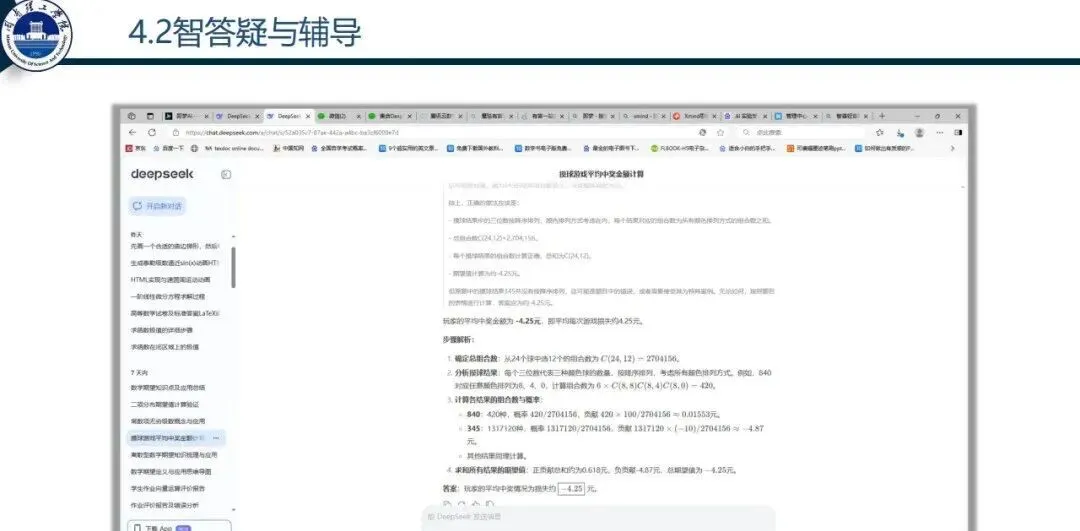Open the chat about sin(x) animation
Screen dimensions: 1080x531
click(174, 263)
